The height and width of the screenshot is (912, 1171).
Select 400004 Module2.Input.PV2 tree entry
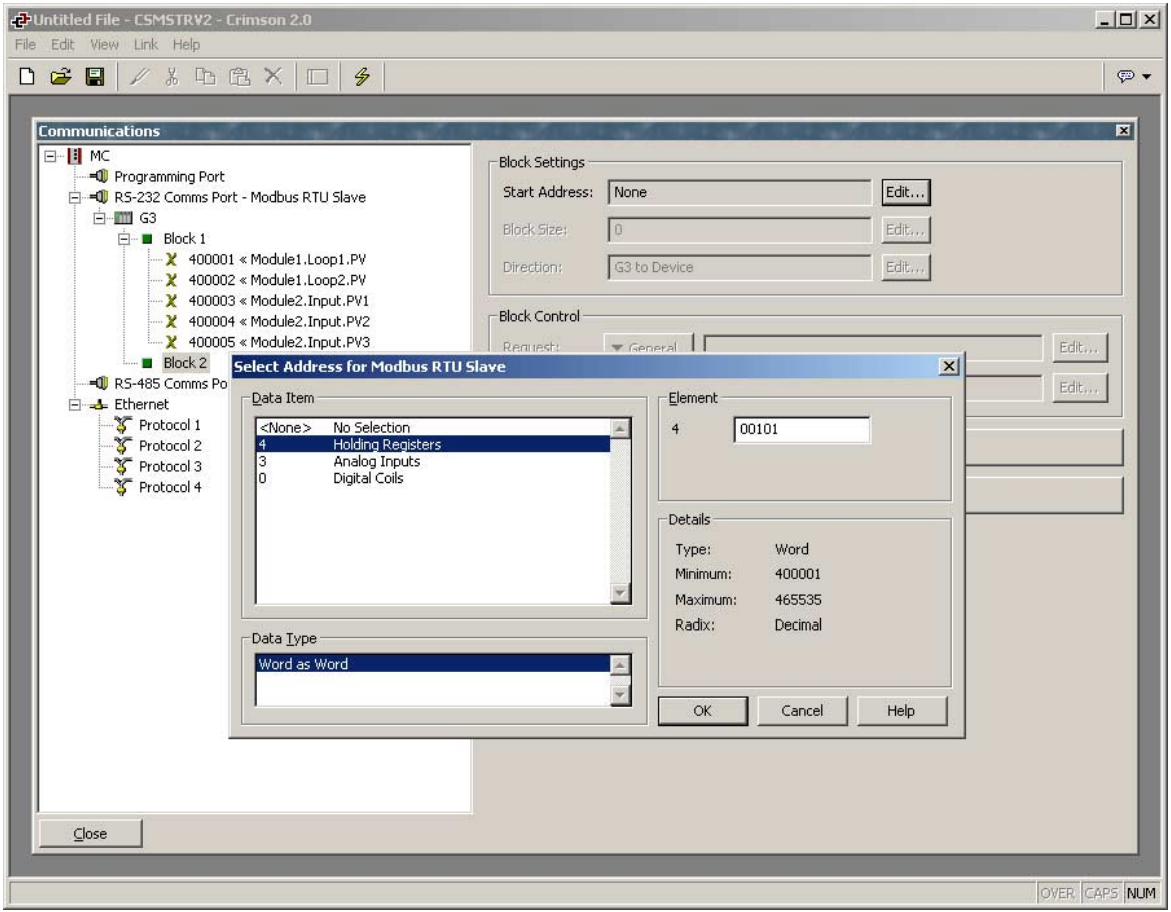(x=279, y=322)
